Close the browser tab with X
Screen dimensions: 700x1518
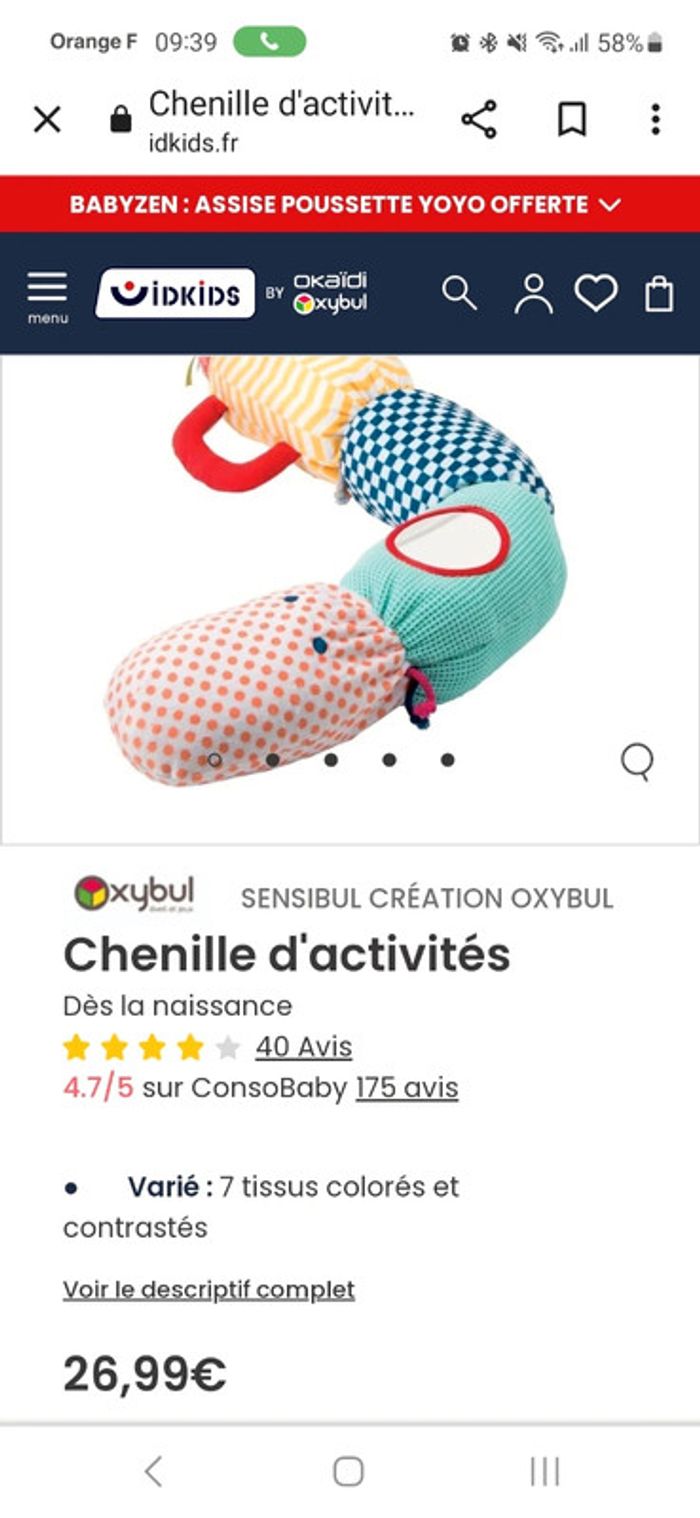coord(47,120)
